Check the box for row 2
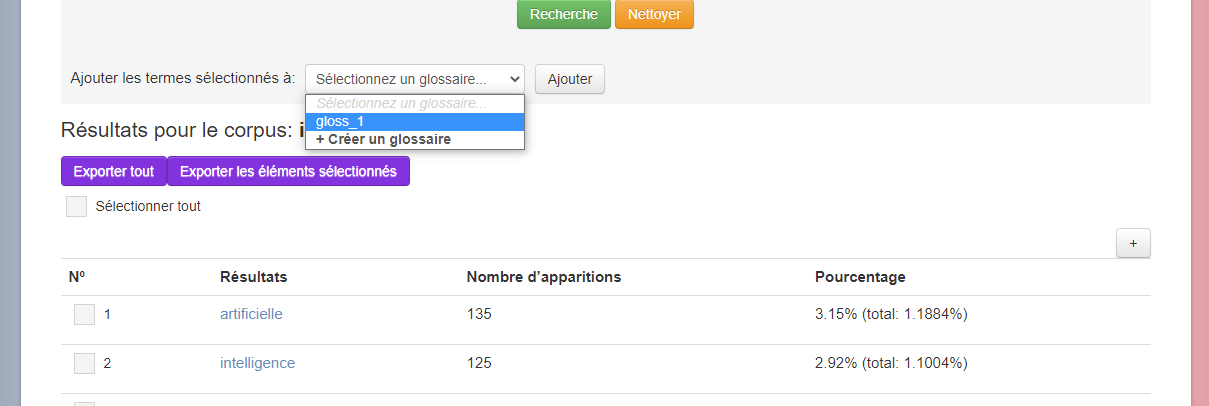The image size is (1209, 406). 84,364
